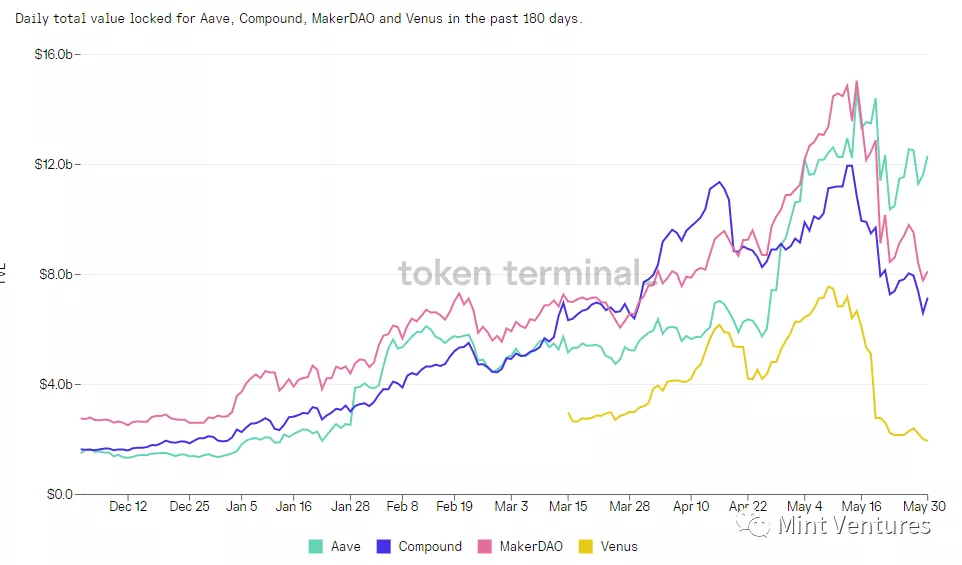
Task: Click the $0.0 y-axis label
Action: click(x=62, y=494)
